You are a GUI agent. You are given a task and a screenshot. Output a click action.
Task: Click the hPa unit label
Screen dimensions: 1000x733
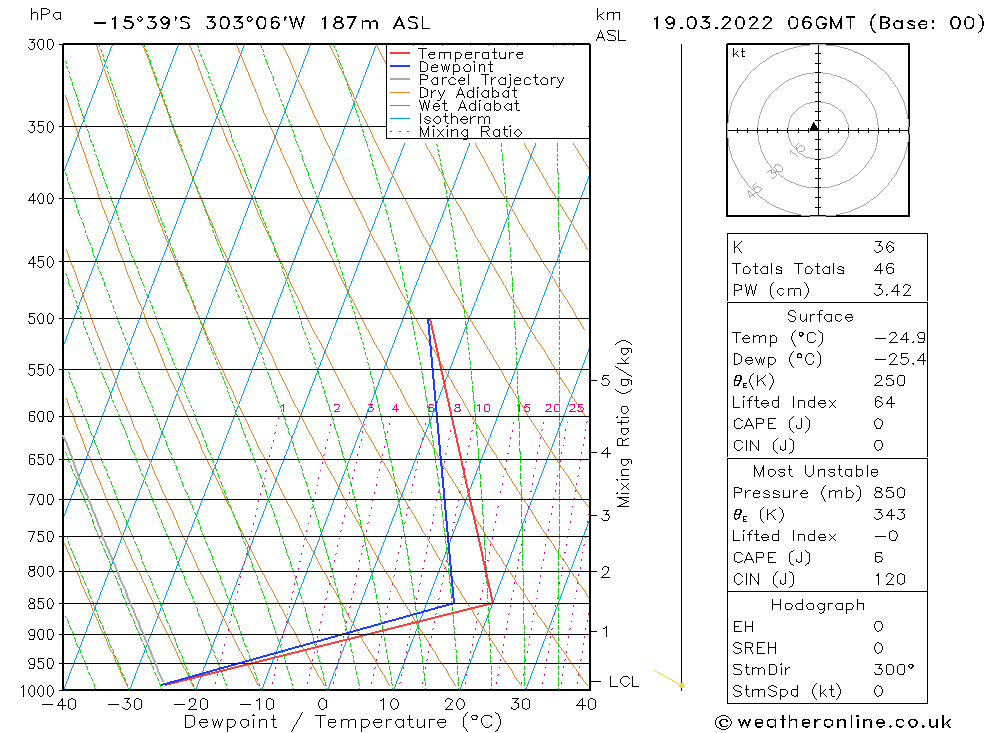46,15
